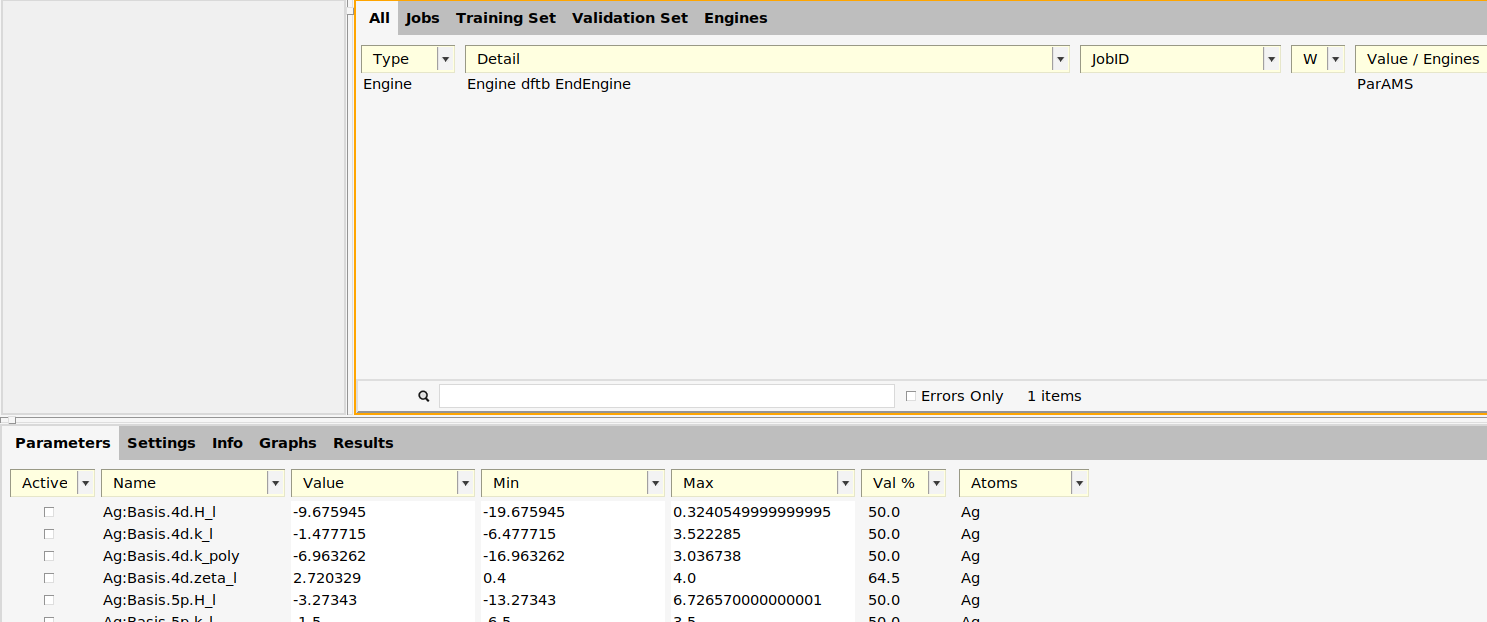Click the search input field
This screenshot has width=1487, height=622.
(666, 396)
